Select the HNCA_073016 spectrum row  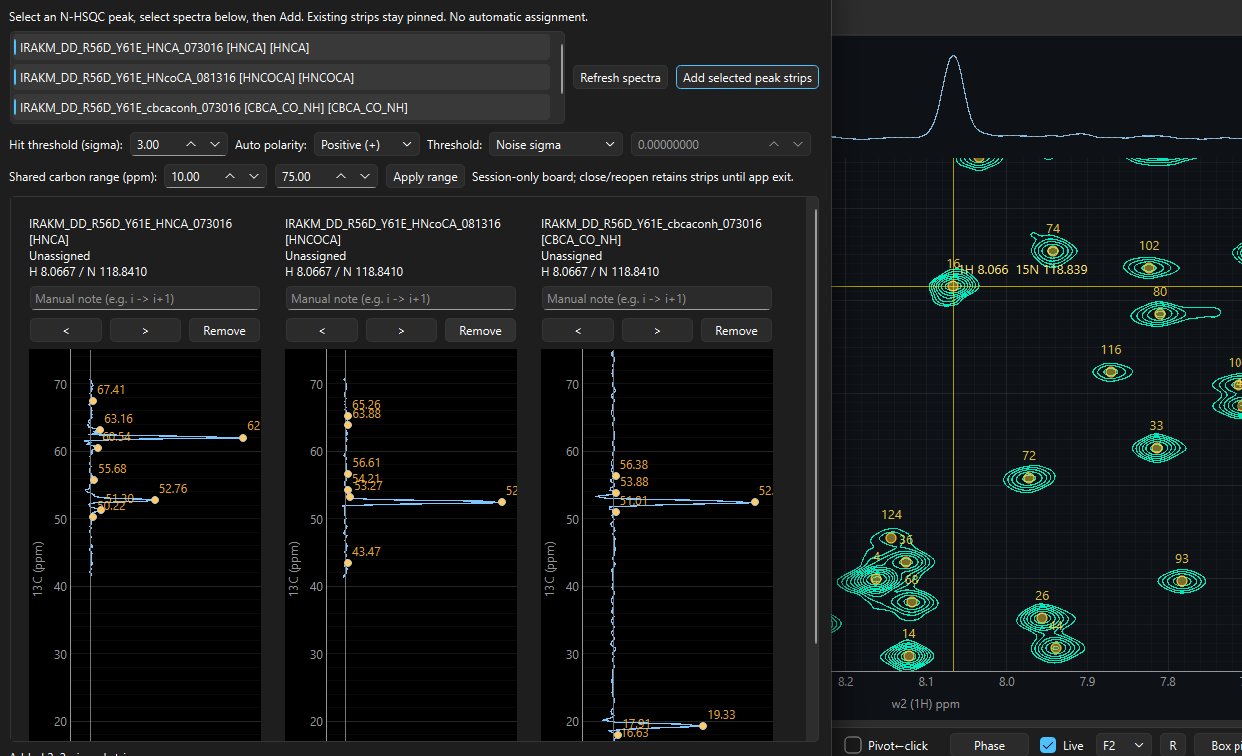click(x=281, y=47)
